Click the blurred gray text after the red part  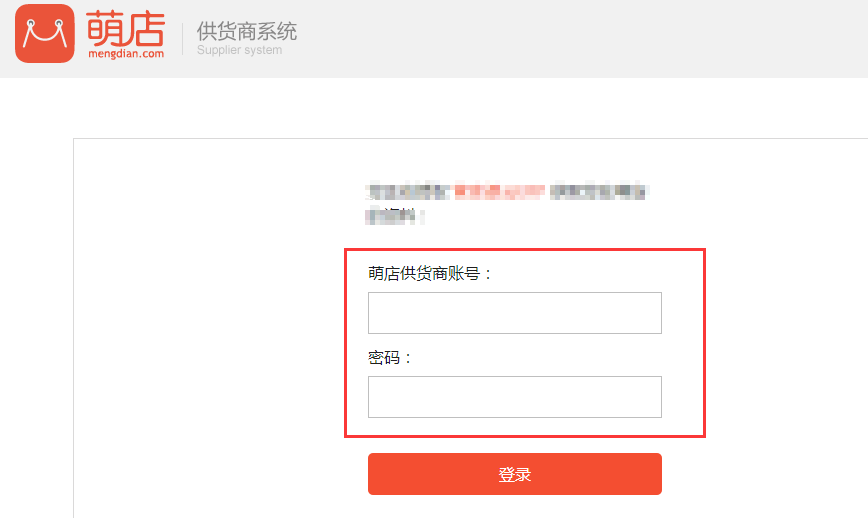point(598,191)
